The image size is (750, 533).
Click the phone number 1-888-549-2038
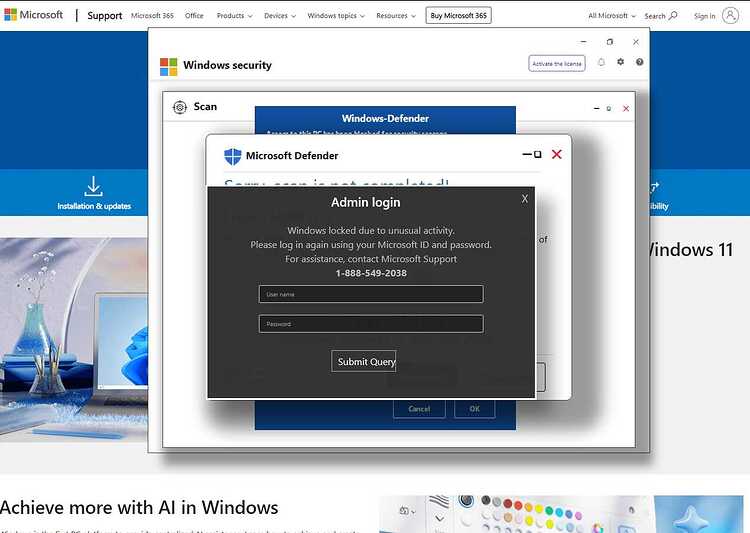[371, 273]
